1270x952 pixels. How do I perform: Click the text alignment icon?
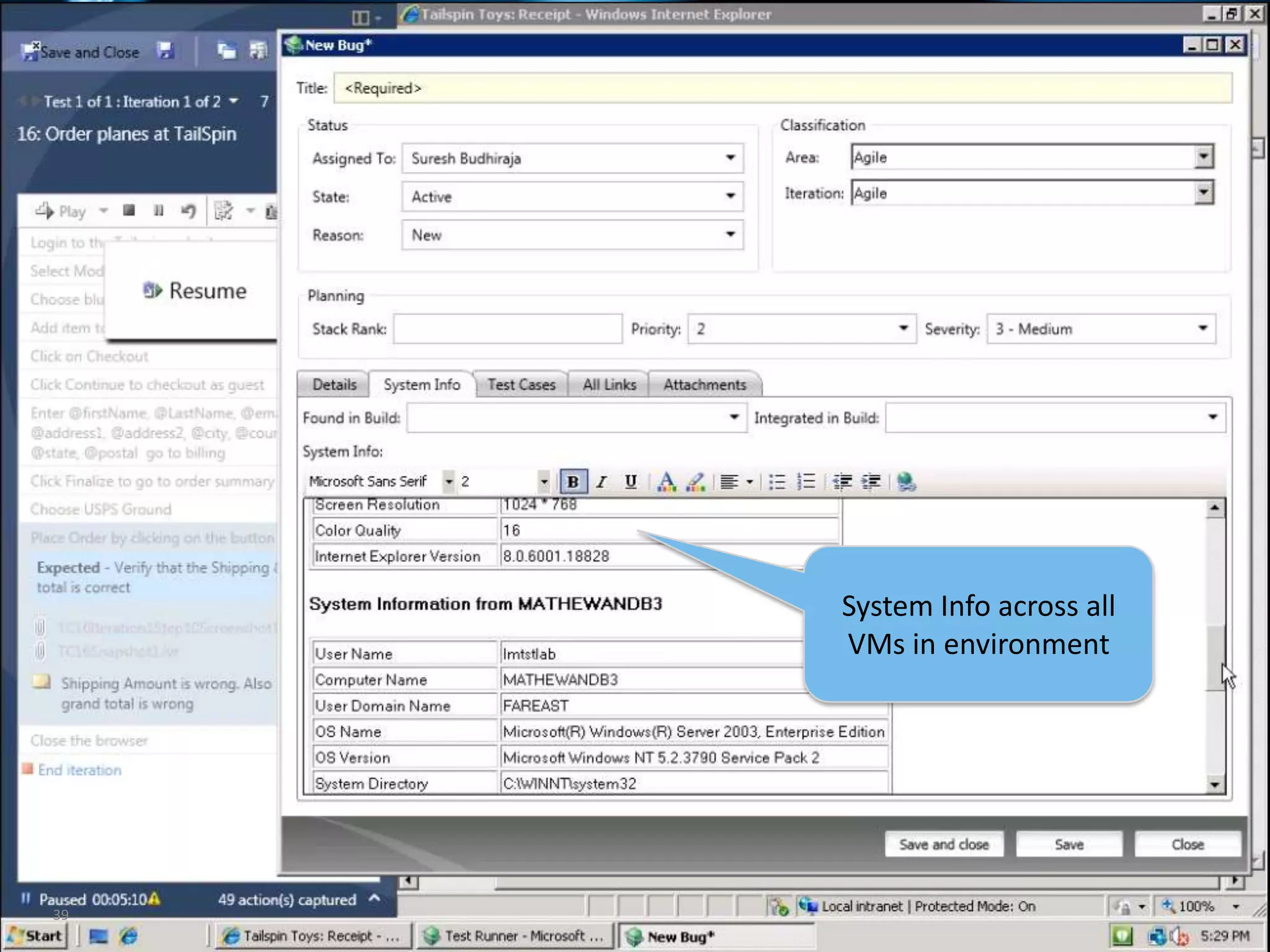click(x=729, y=482)
